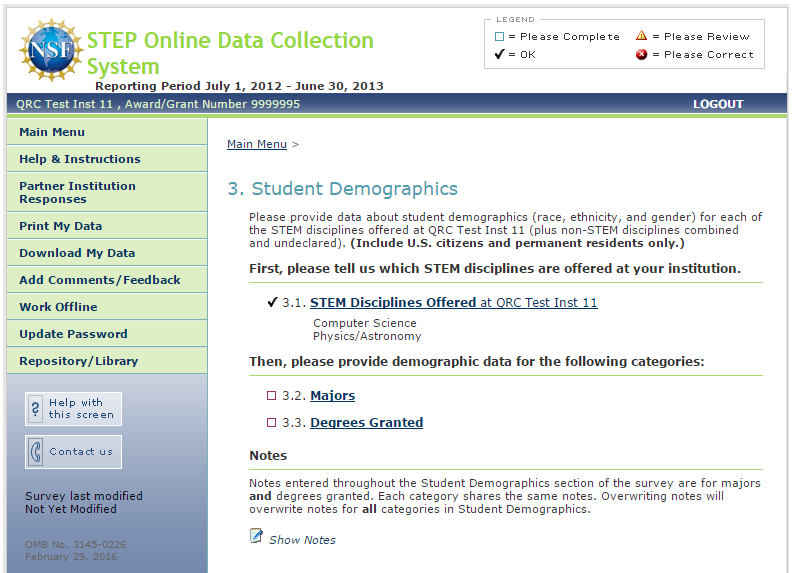
Task: Select Partner Institution Responses menu item
Action: (77, 192)
